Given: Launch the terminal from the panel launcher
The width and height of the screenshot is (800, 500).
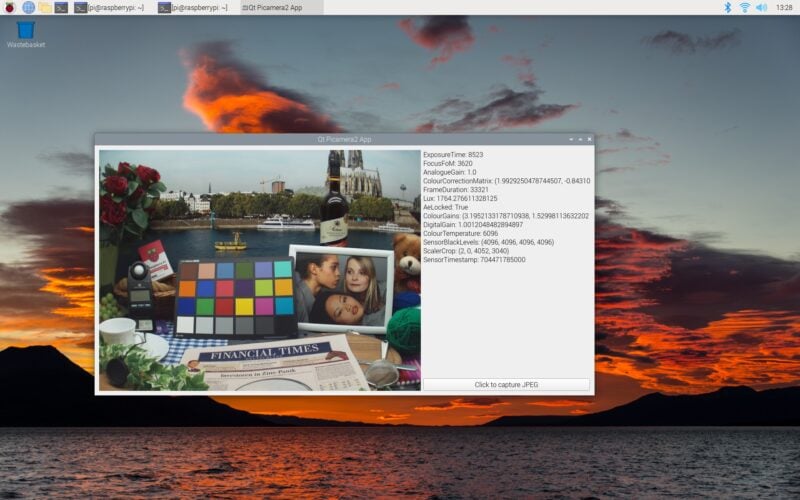Looking at the screenshot, I should coord(61,7).
